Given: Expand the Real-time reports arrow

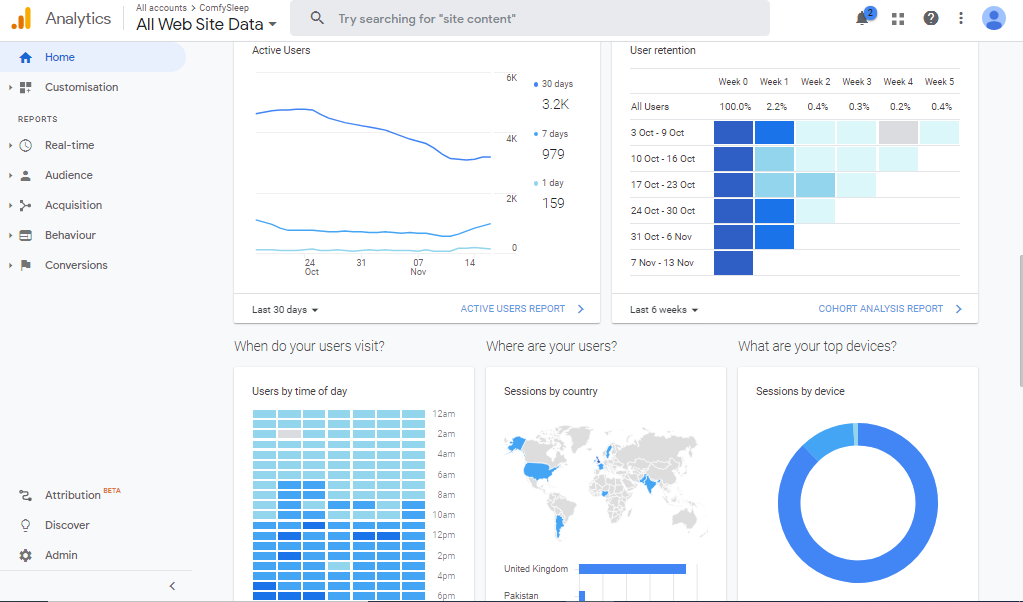Looking at the screenshot, I should tap(10, 145).
